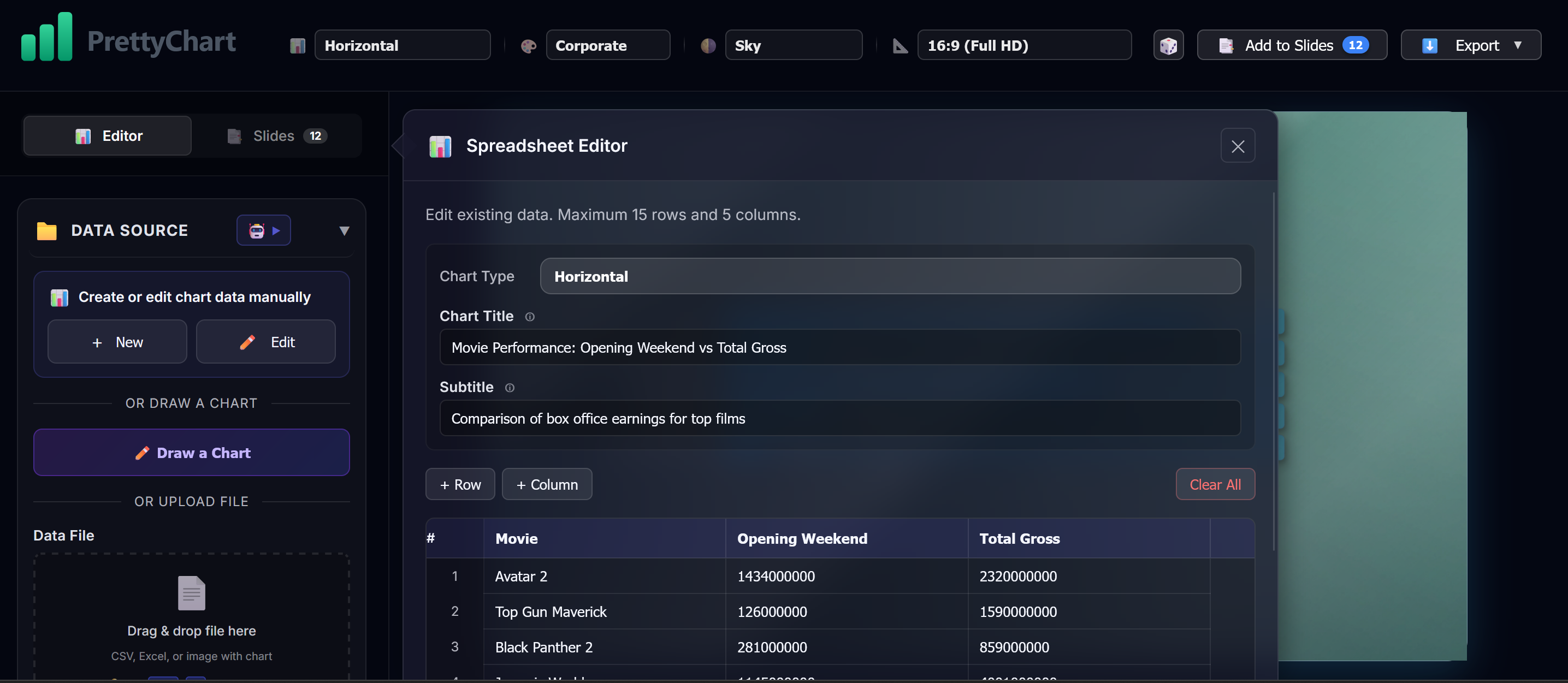Image resolution: width=1568 pixels, height=683 pixels.
Task: Click the Chart Title text field
Action: coord(839,348)
